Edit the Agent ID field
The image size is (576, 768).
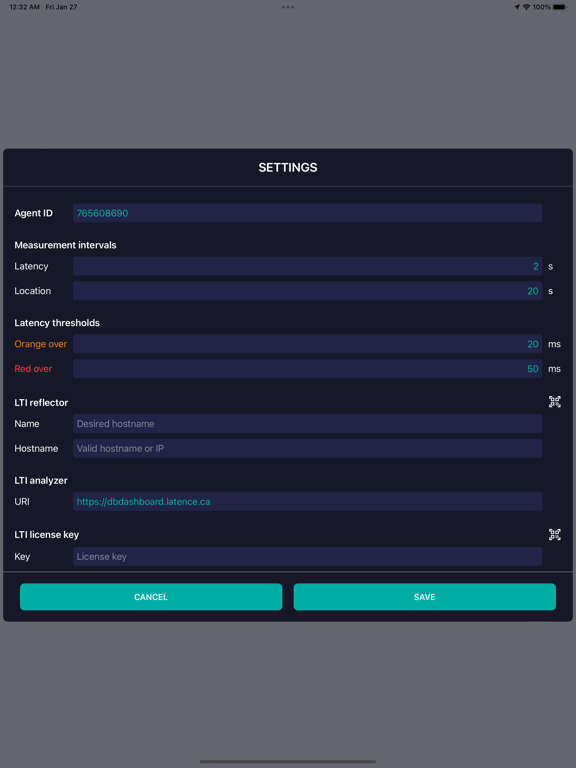point(308,213)
